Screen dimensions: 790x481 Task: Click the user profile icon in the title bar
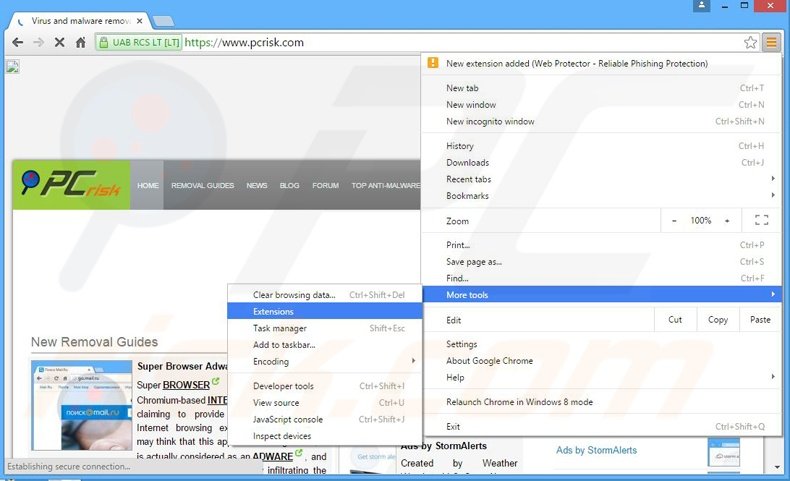click(x=701, y=6)
